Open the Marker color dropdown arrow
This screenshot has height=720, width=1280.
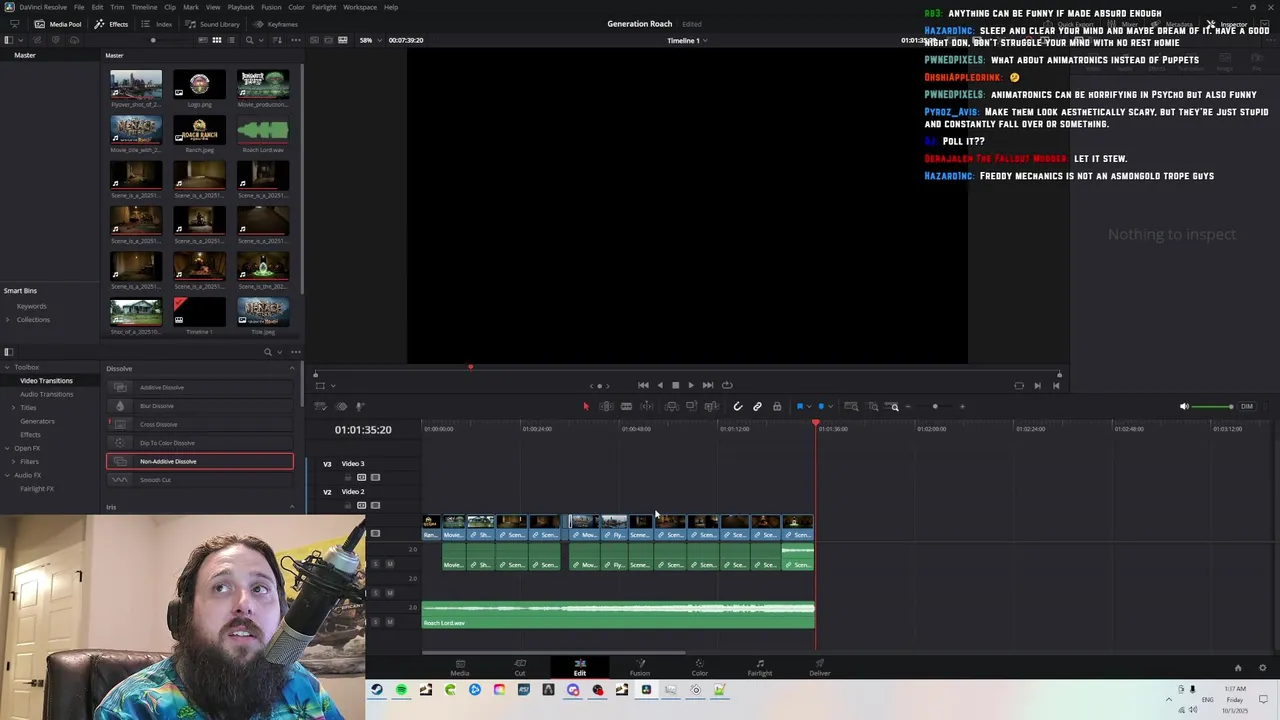[x=830, y=407]
